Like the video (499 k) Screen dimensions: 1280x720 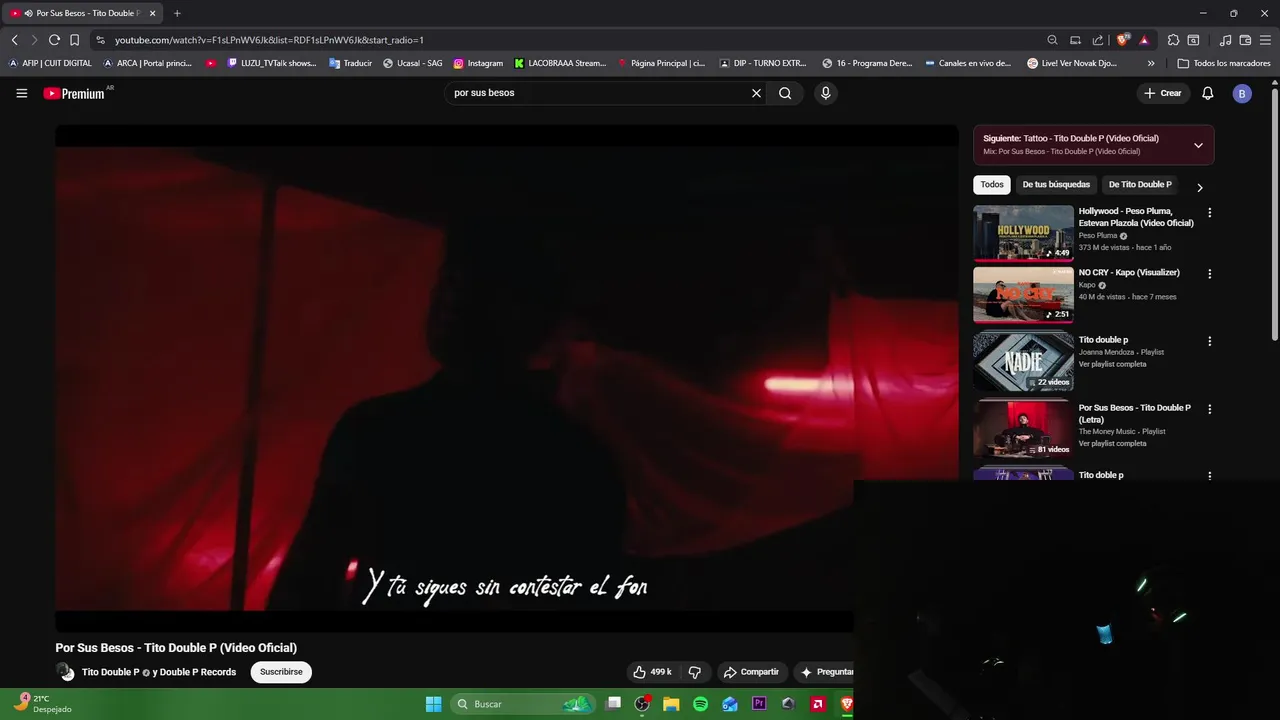(x=653, y=672)
